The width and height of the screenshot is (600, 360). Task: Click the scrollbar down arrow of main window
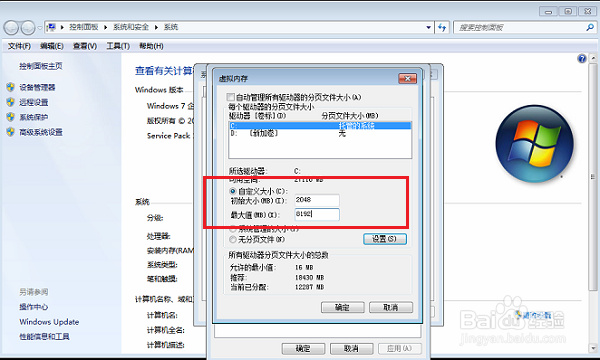[593, 348]
